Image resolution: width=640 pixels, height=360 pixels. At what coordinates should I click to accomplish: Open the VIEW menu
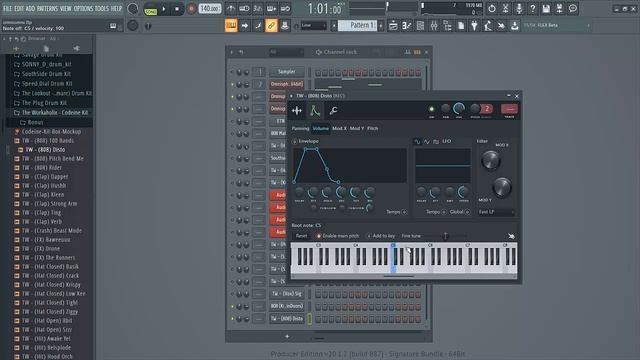pyautogui.click(x=66, y=9)
